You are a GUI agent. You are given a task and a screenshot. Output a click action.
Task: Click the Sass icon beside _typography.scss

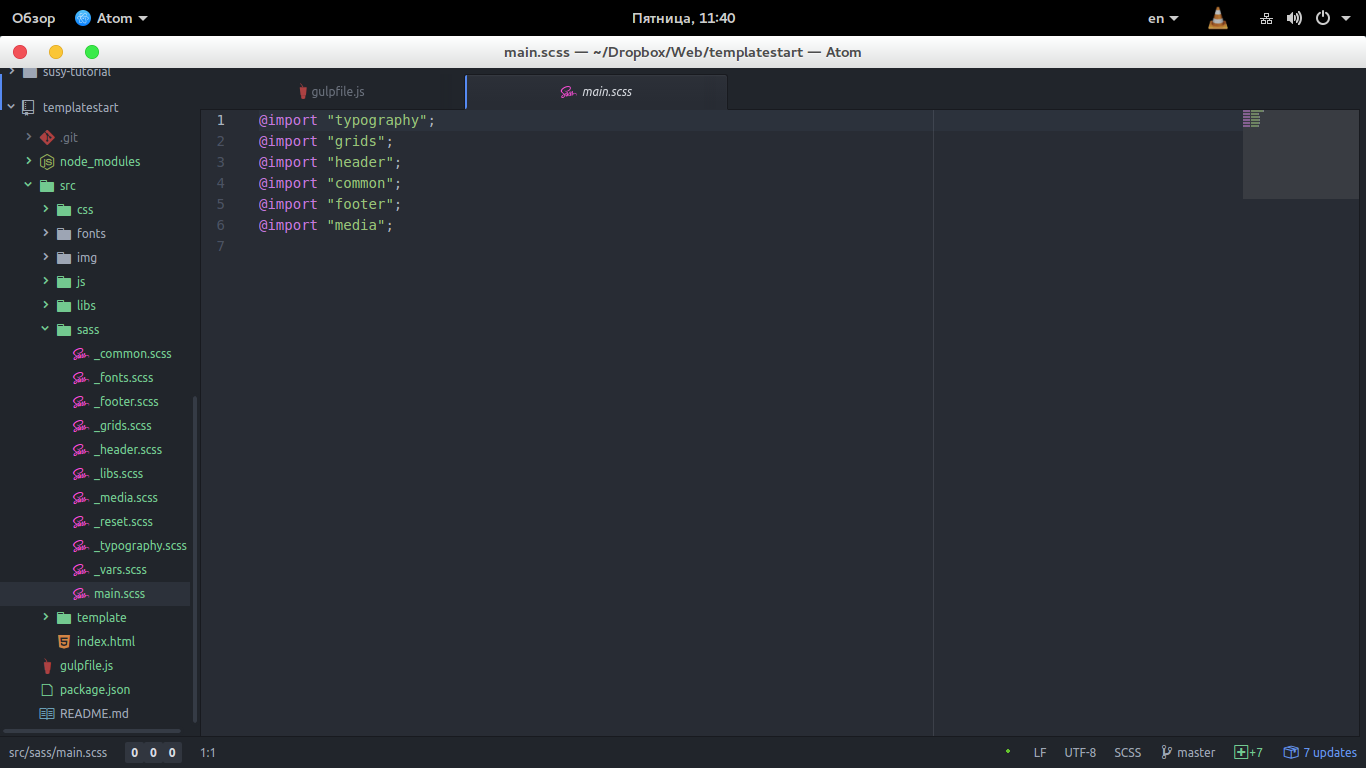80,546
